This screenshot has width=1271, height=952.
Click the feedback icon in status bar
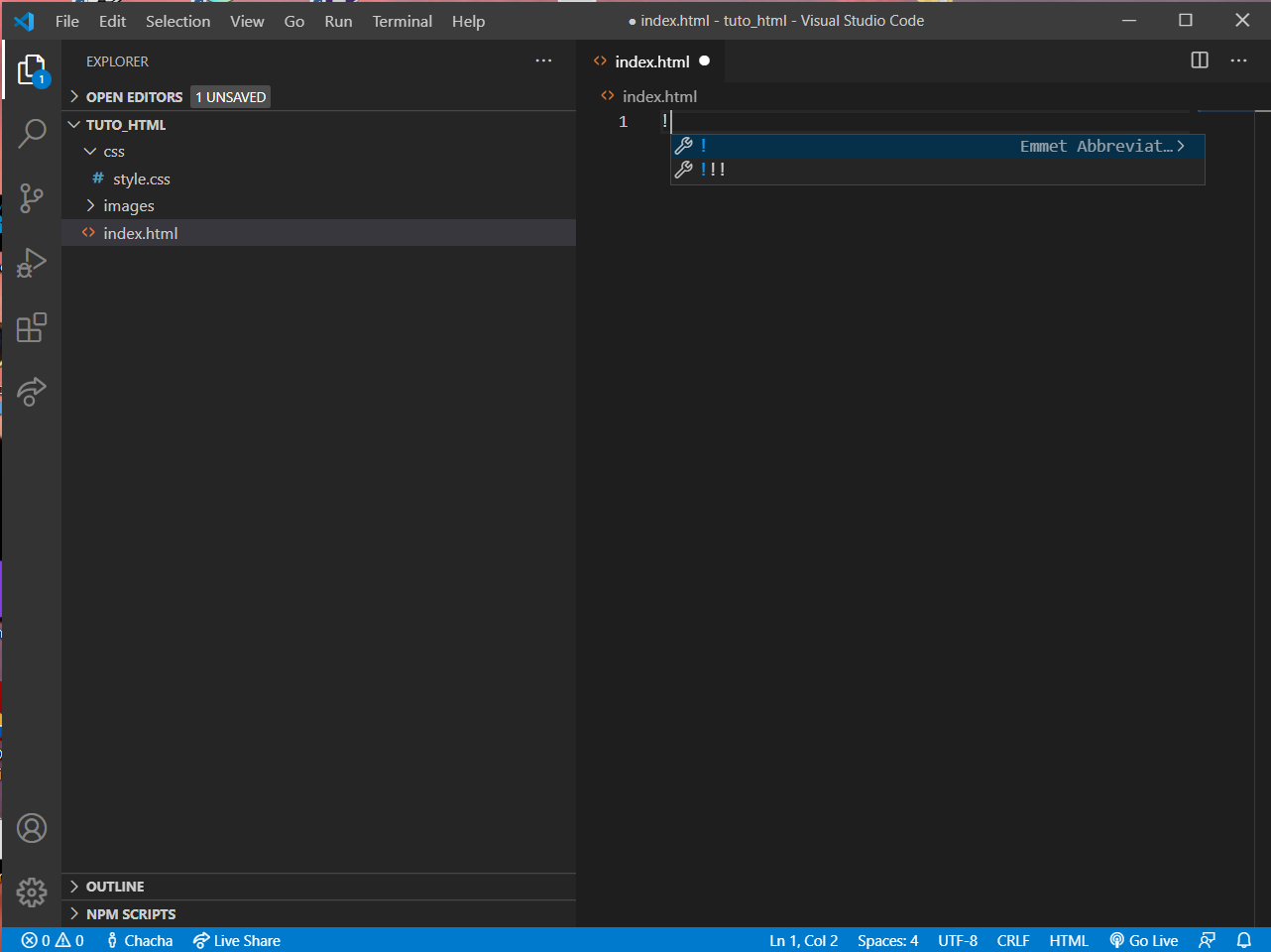click(x=1207, y=940)
